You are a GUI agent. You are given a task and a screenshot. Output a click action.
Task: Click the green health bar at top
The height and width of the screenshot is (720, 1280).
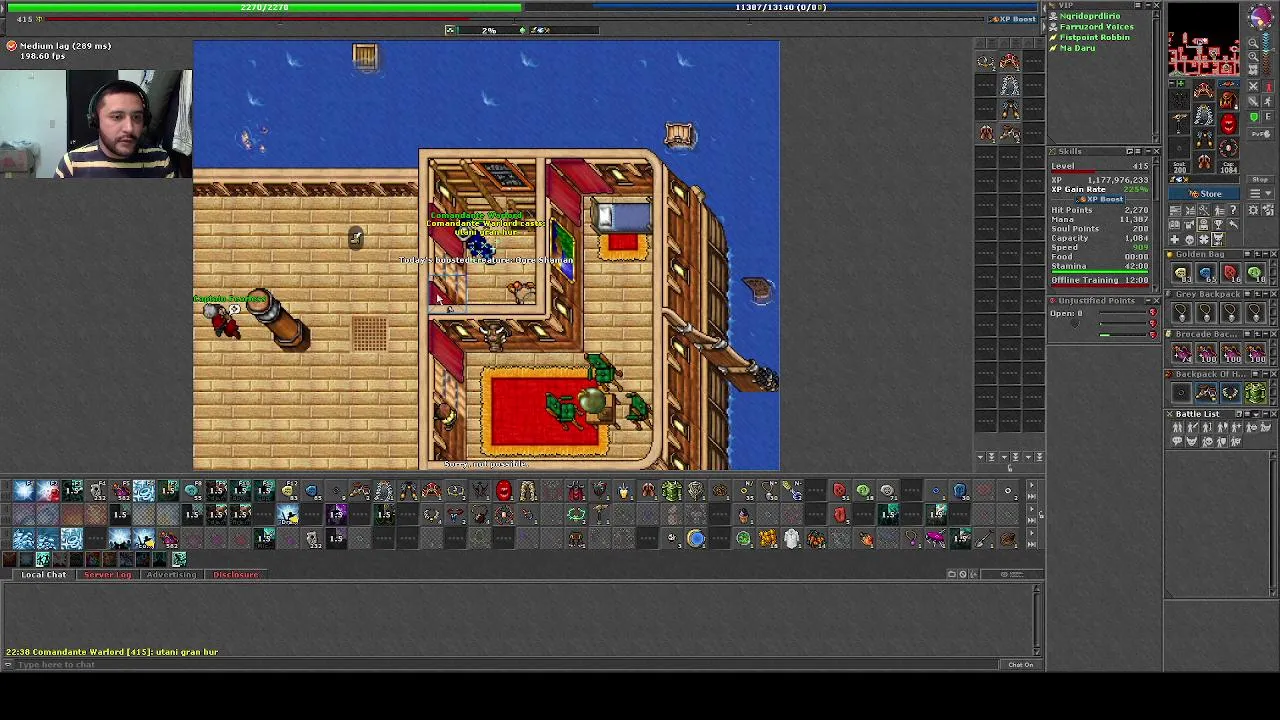(x=265, y=7)
